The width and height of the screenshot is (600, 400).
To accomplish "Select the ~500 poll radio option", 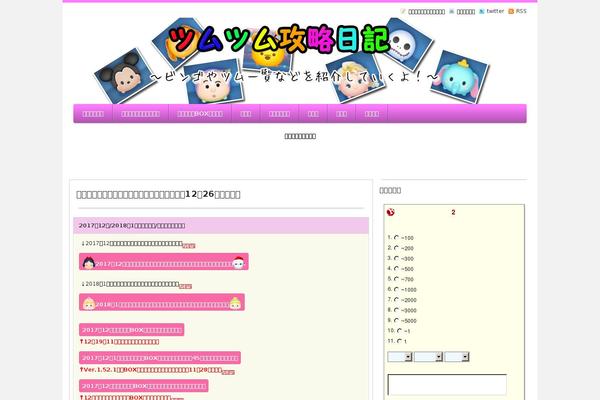I will (396, 268).
